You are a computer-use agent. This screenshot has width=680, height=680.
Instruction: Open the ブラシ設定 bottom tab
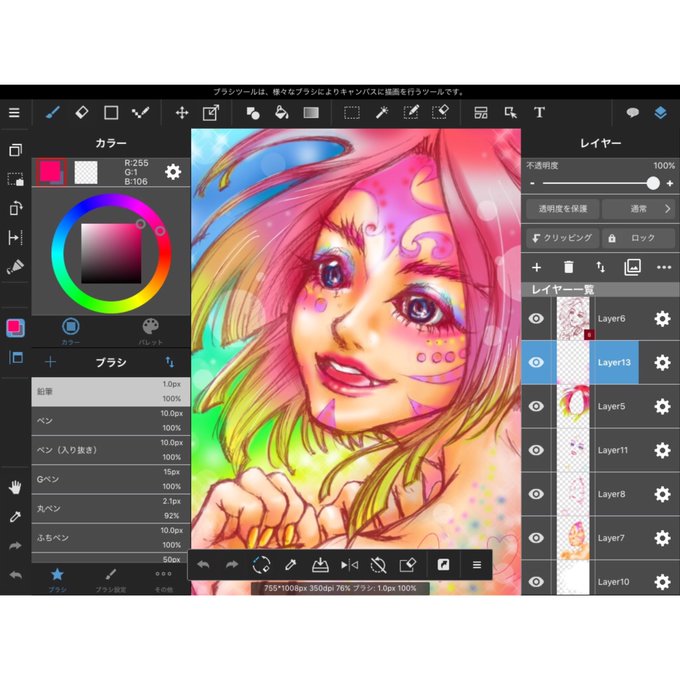pyautogui.click(x=111, y=580)
